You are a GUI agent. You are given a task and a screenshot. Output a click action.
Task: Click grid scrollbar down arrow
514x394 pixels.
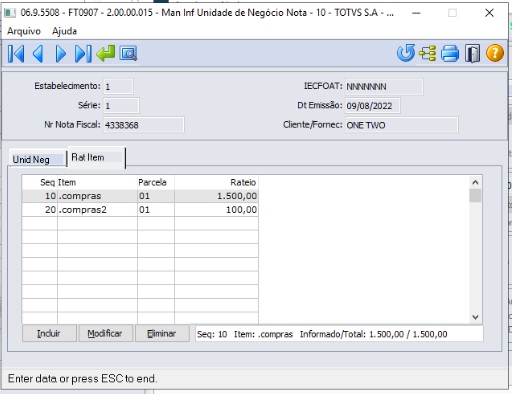click(475, 317)
